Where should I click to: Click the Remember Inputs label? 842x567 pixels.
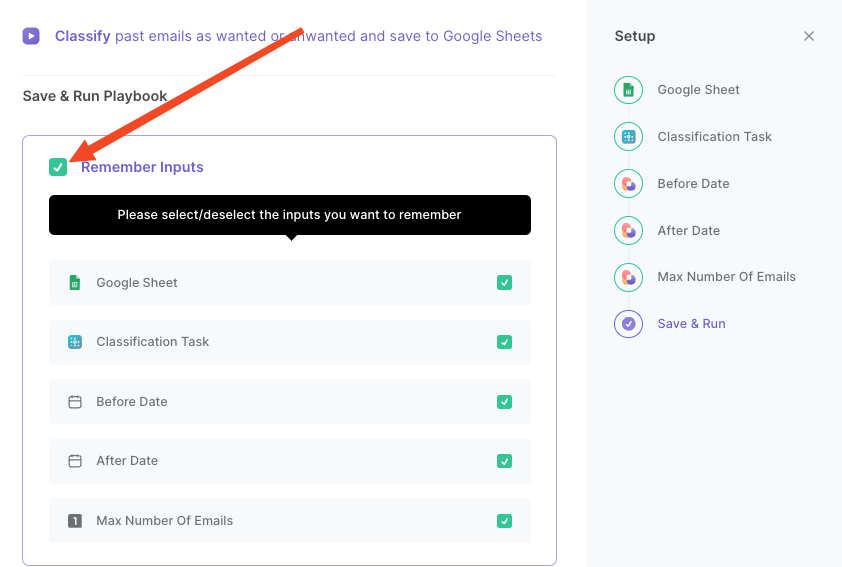142,167
